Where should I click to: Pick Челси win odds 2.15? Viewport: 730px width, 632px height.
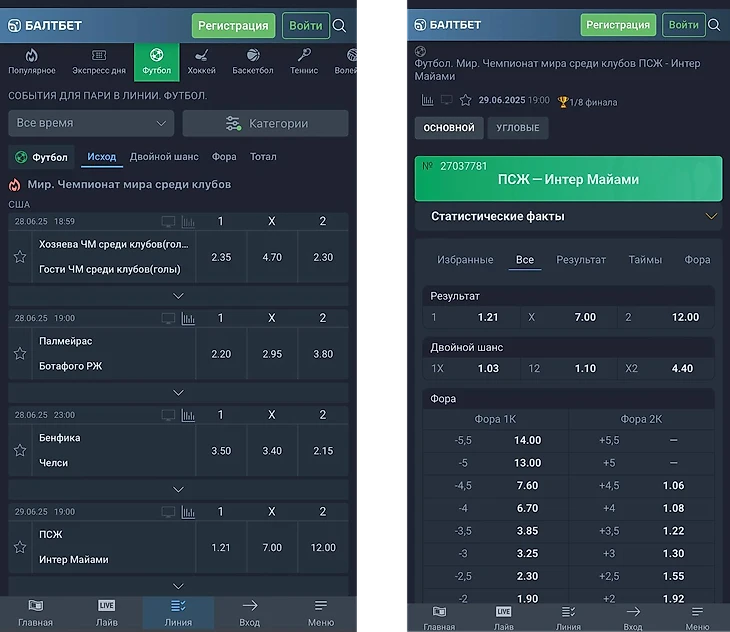(x=323, y=451)
